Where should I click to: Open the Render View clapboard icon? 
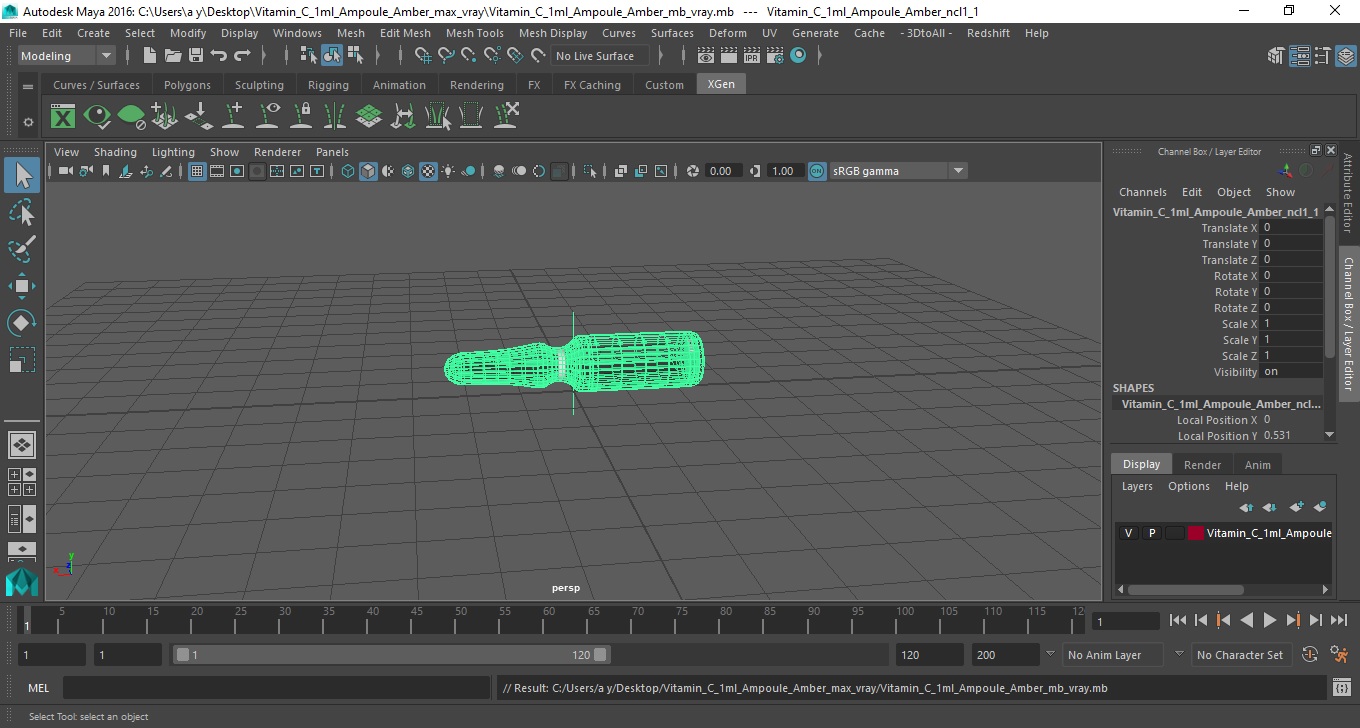[706, 56]
